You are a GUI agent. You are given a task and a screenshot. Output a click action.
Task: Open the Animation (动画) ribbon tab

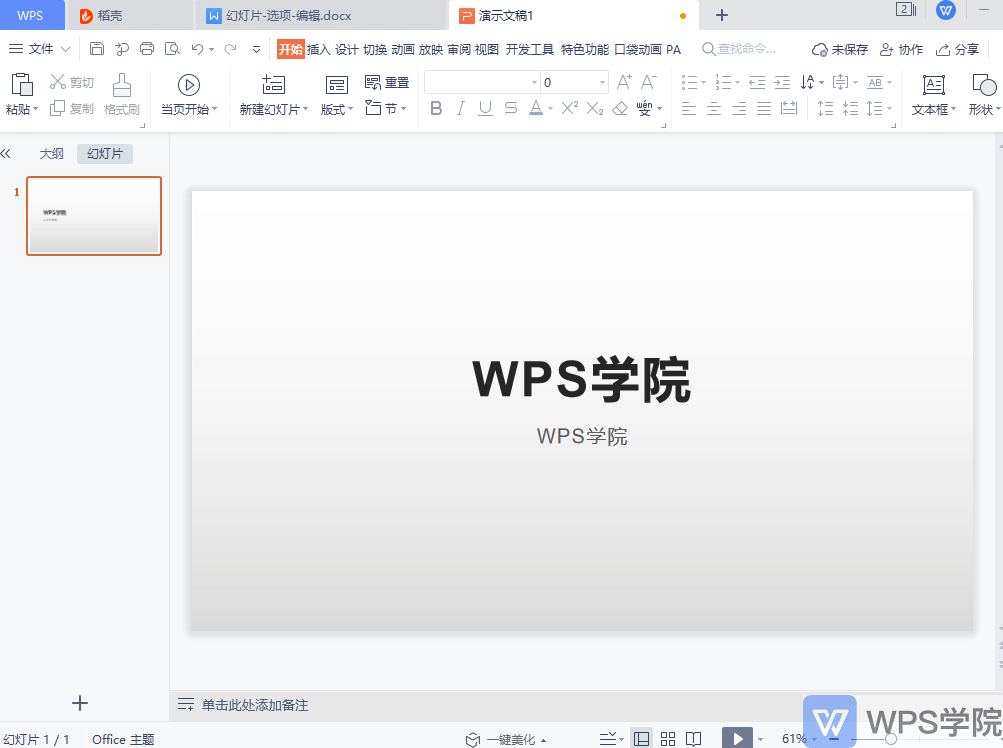point(403,49)
